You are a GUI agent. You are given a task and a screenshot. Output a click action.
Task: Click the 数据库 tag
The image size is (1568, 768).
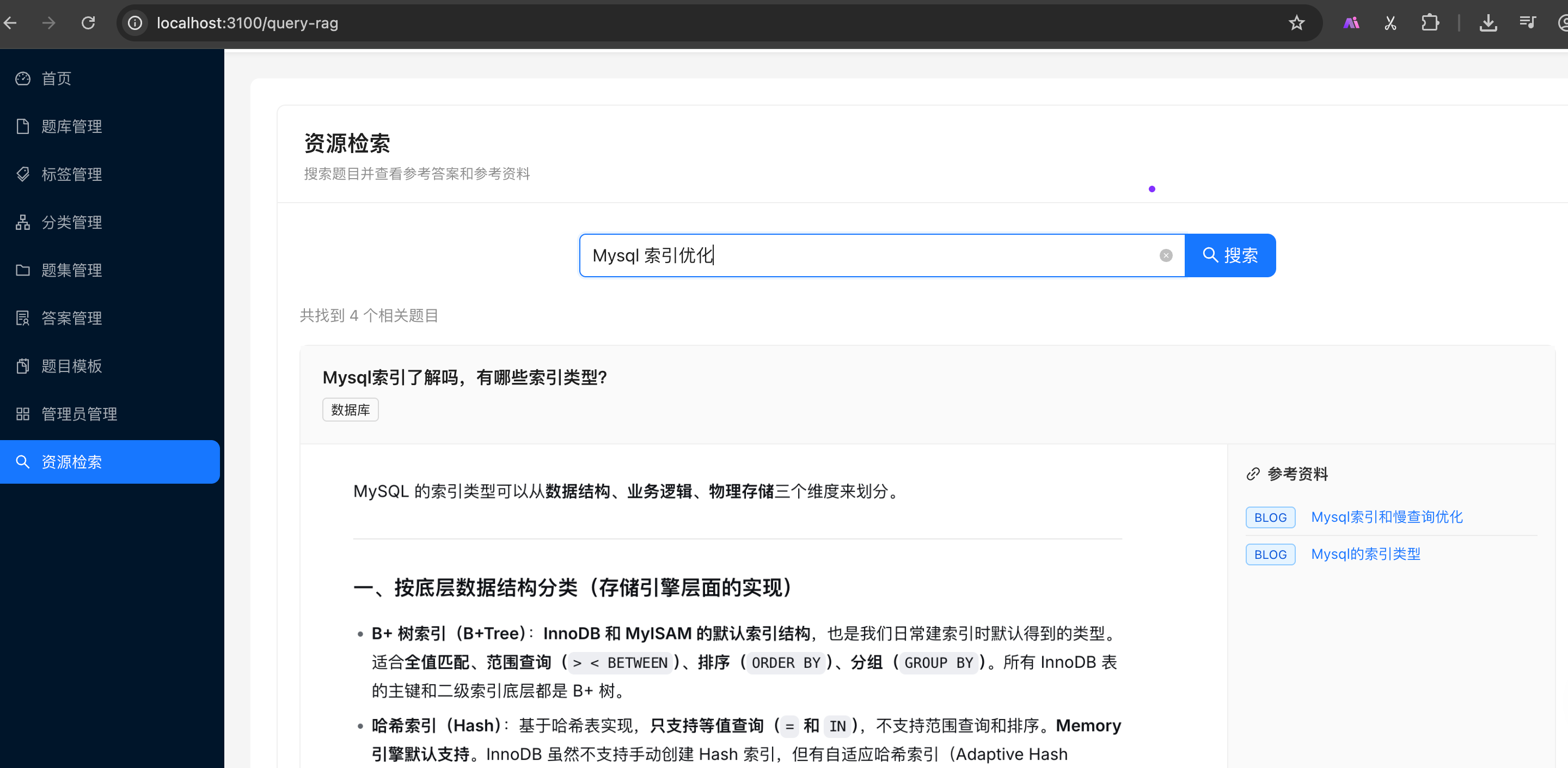pyautogui.click(x=350, y=410)
